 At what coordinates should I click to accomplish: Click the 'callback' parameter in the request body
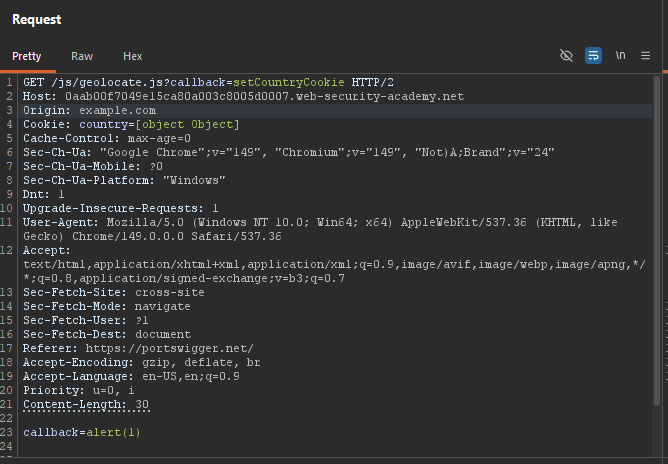pos(51,432)
